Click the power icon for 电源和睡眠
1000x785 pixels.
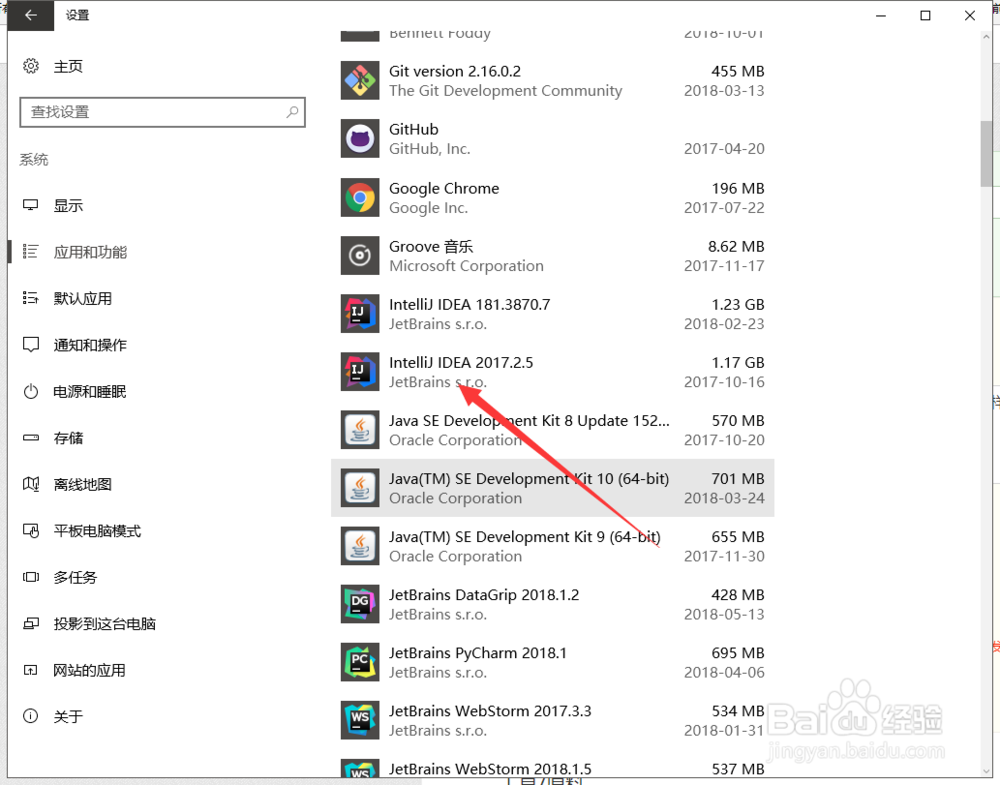click(x=31, y=392)
